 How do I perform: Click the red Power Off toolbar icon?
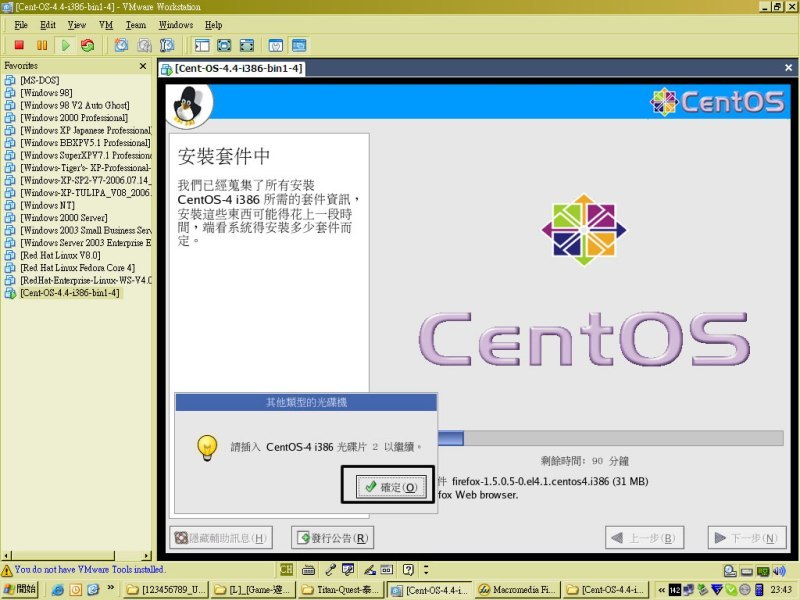19,45
